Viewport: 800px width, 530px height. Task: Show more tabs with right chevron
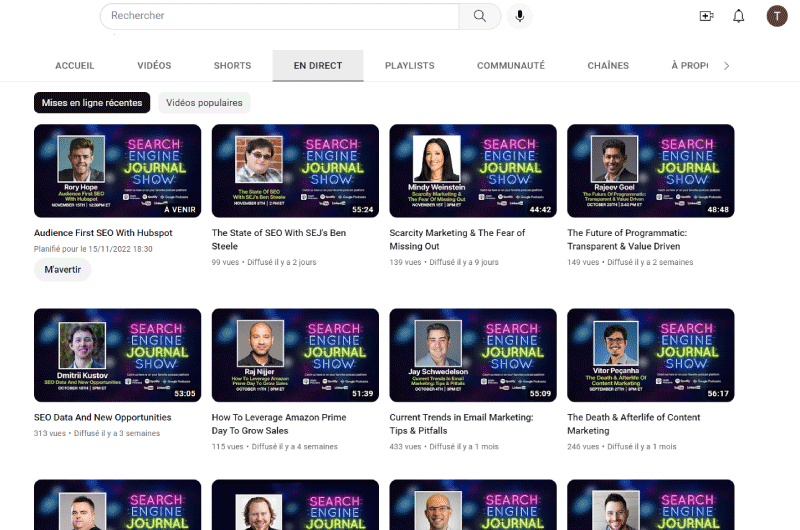point(727,66)
